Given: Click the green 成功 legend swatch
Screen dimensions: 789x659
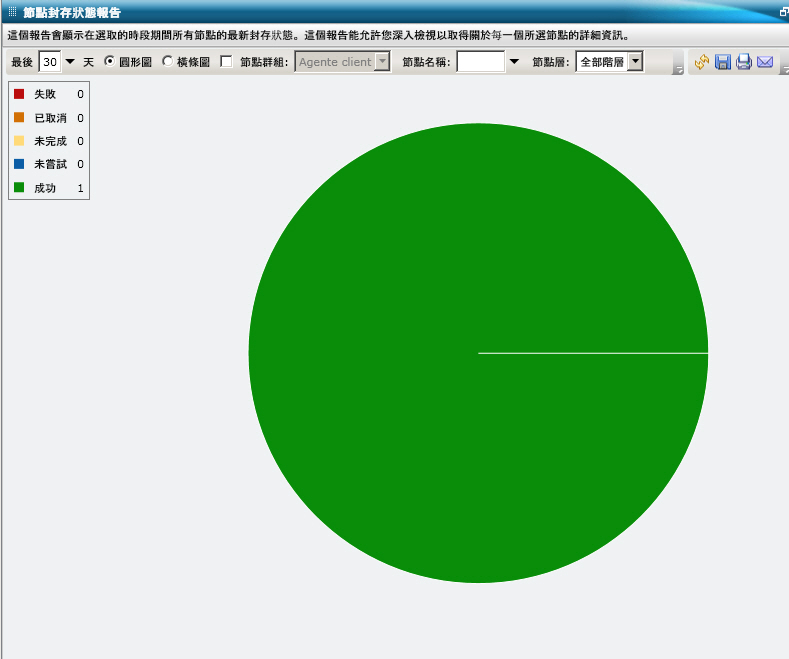Looking at the screenshot, I should (19, 187).
